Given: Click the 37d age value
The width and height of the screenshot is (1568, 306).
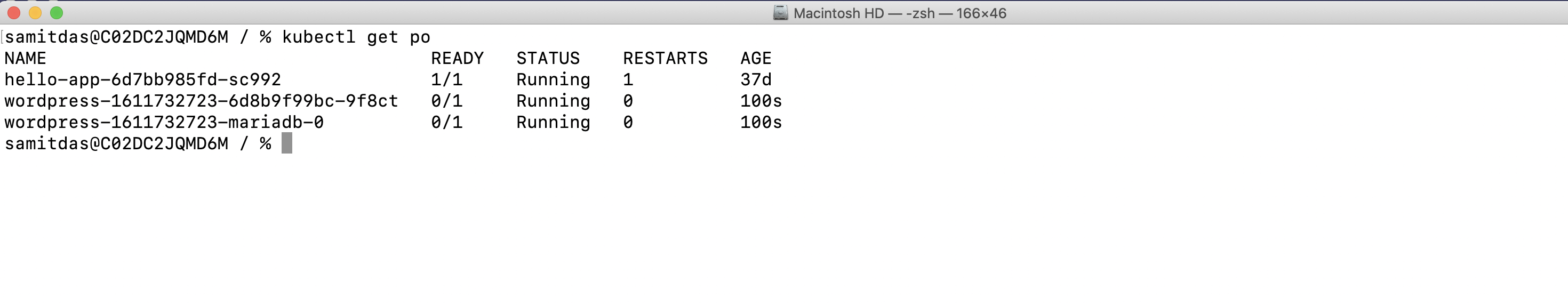Looking at the screenshot, I should coord(756,79).
